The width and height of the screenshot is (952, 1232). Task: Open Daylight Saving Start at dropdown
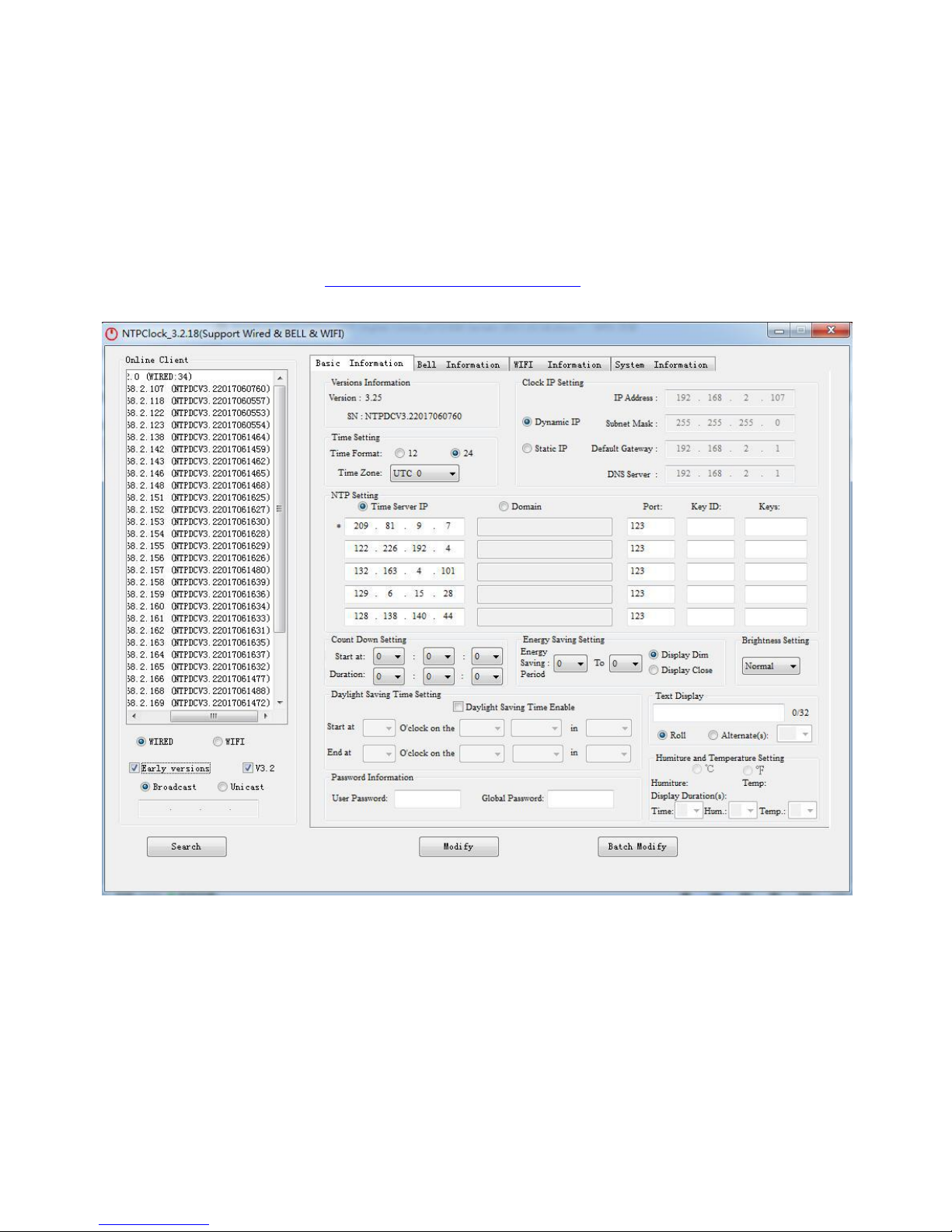[x=379, y=728]
